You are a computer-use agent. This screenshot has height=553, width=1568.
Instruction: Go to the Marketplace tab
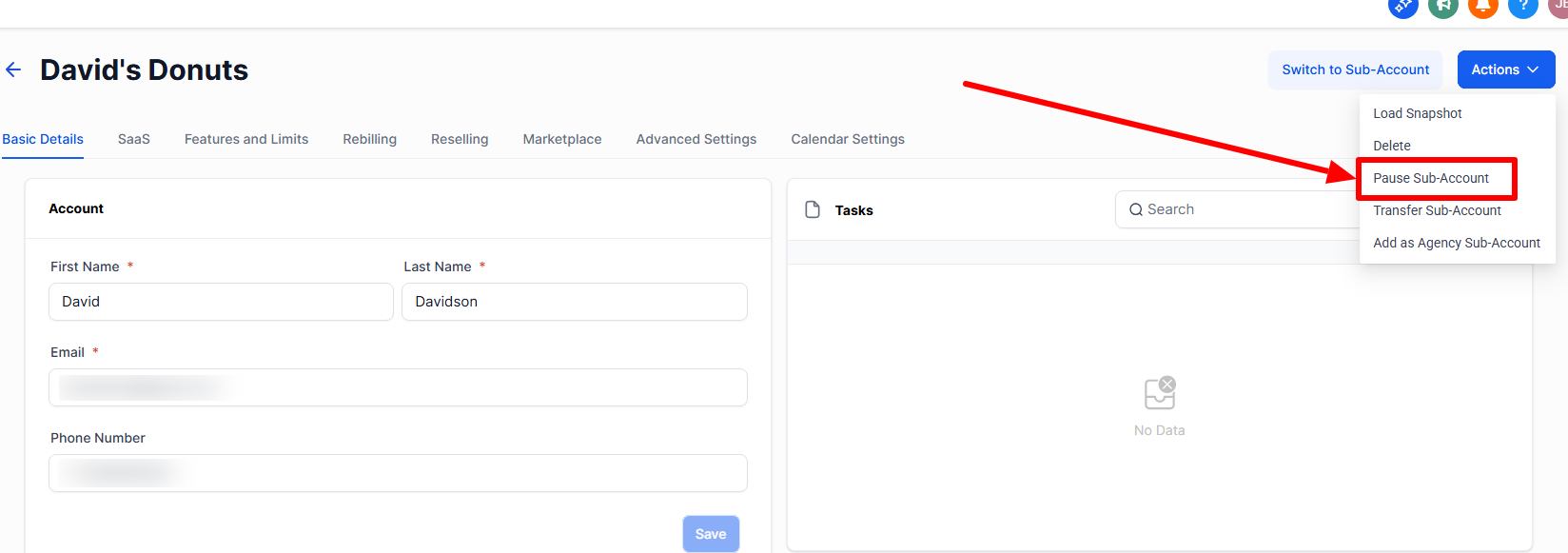pyautogui.click(x=562, y=139)
